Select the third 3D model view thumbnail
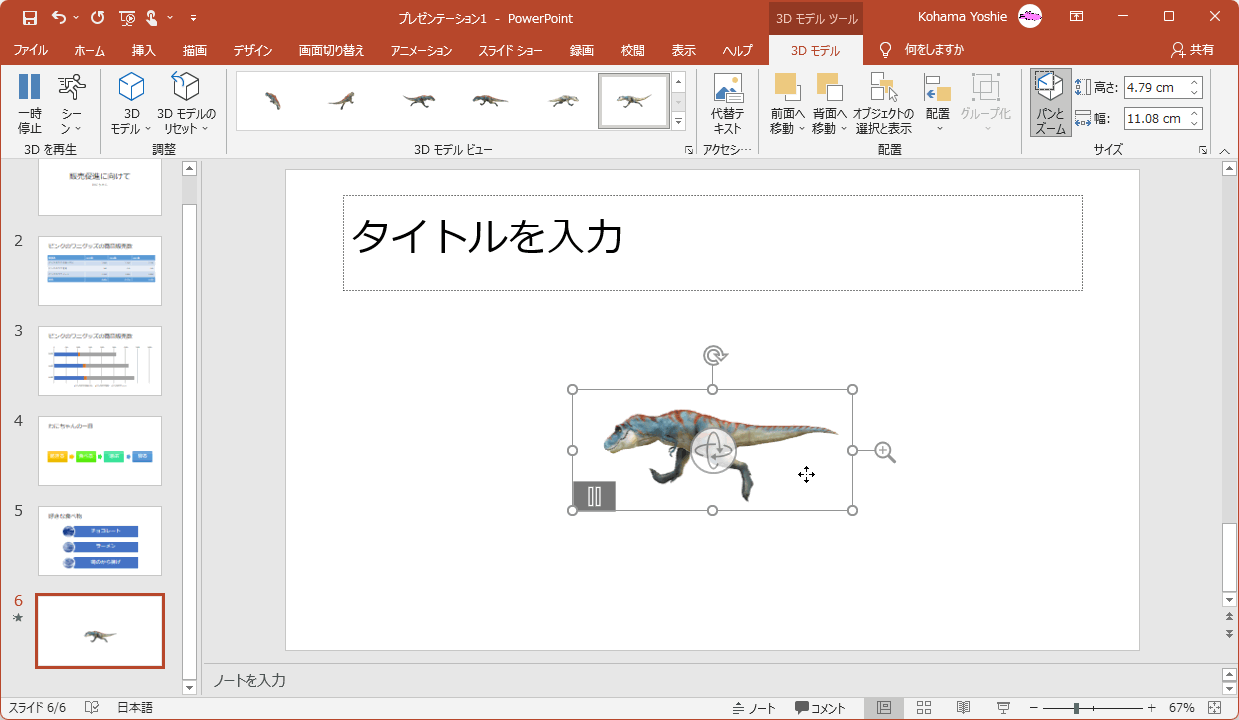This screenshot has height=720, width=1239. (418, 100)
